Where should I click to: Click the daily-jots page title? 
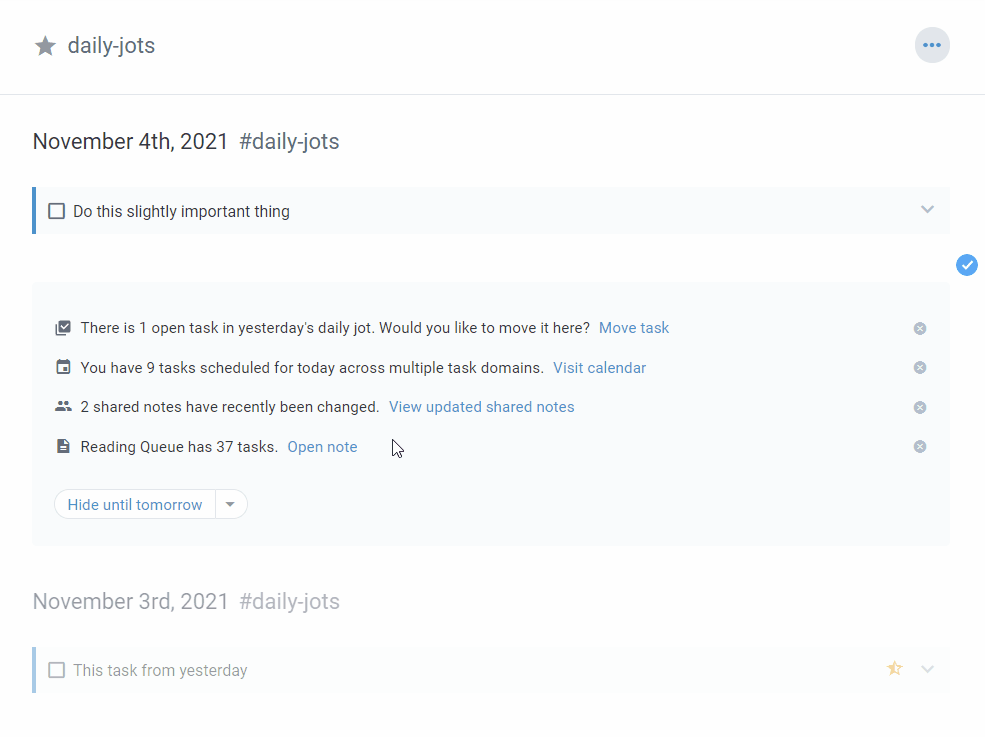[111, 46]
